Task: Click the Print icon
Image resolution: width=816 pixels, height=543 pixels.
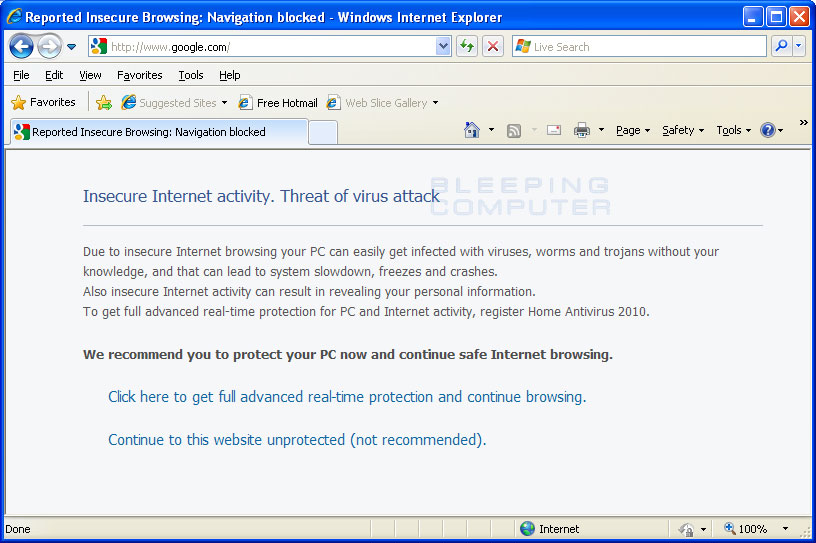Action: pyautogui.click(x=582, y=130)
